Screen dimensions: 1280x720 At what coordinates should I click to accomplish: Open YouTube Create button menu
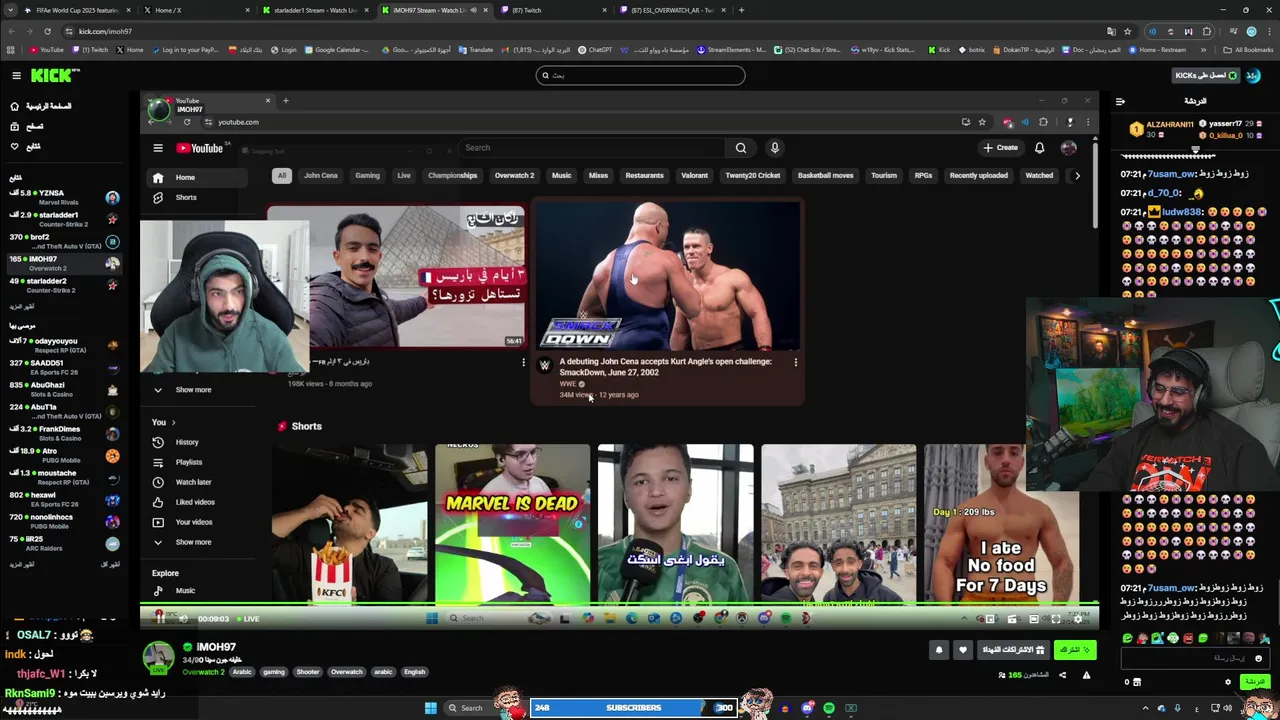(x=1000, y=148)
